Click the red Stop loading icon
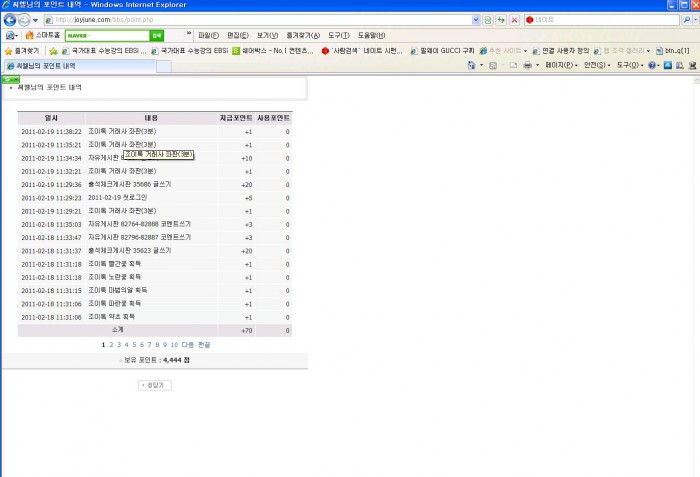Screen dimensions: 700x477 click(x=514, y=20)
